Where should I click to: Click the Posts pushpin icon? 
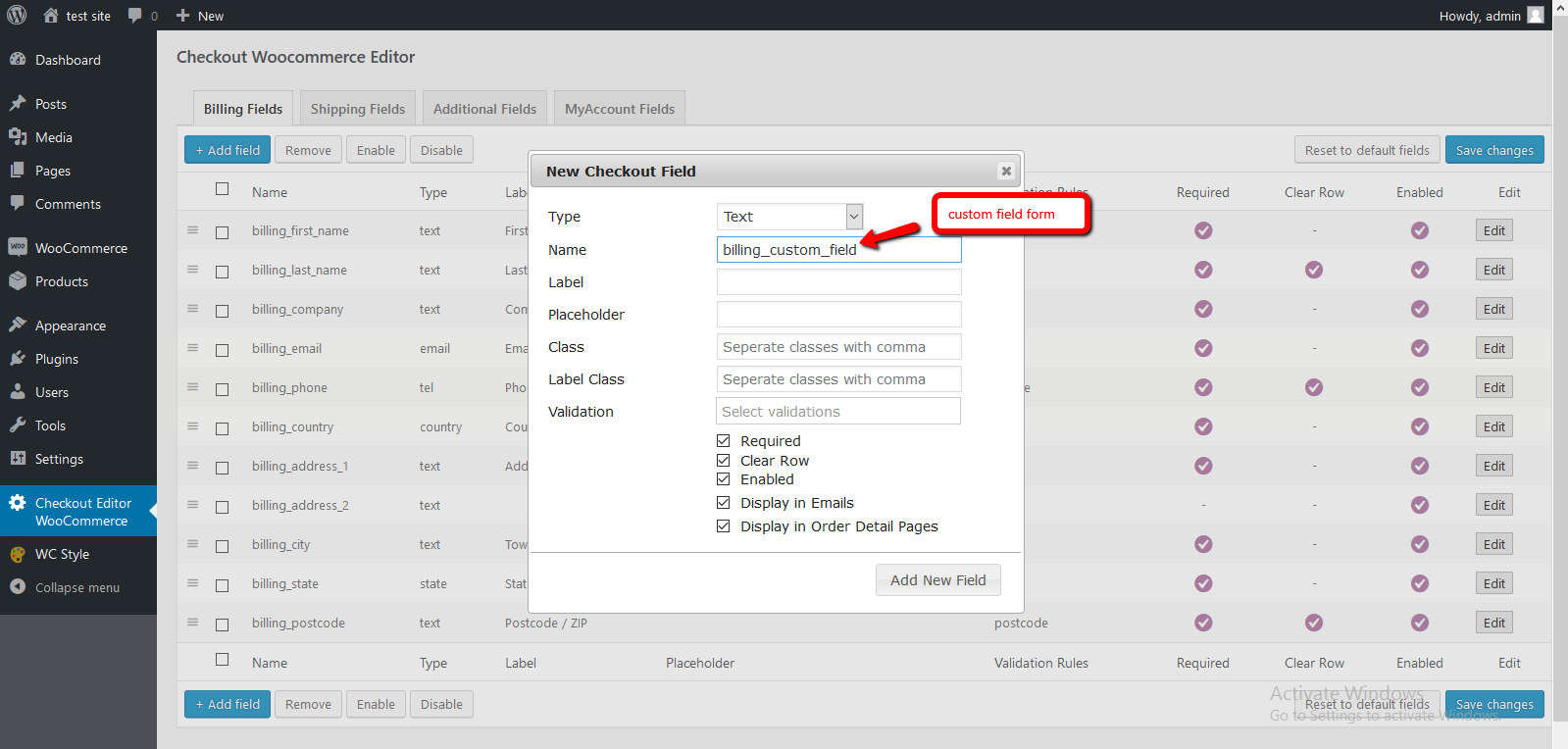(x=18, y=104)
